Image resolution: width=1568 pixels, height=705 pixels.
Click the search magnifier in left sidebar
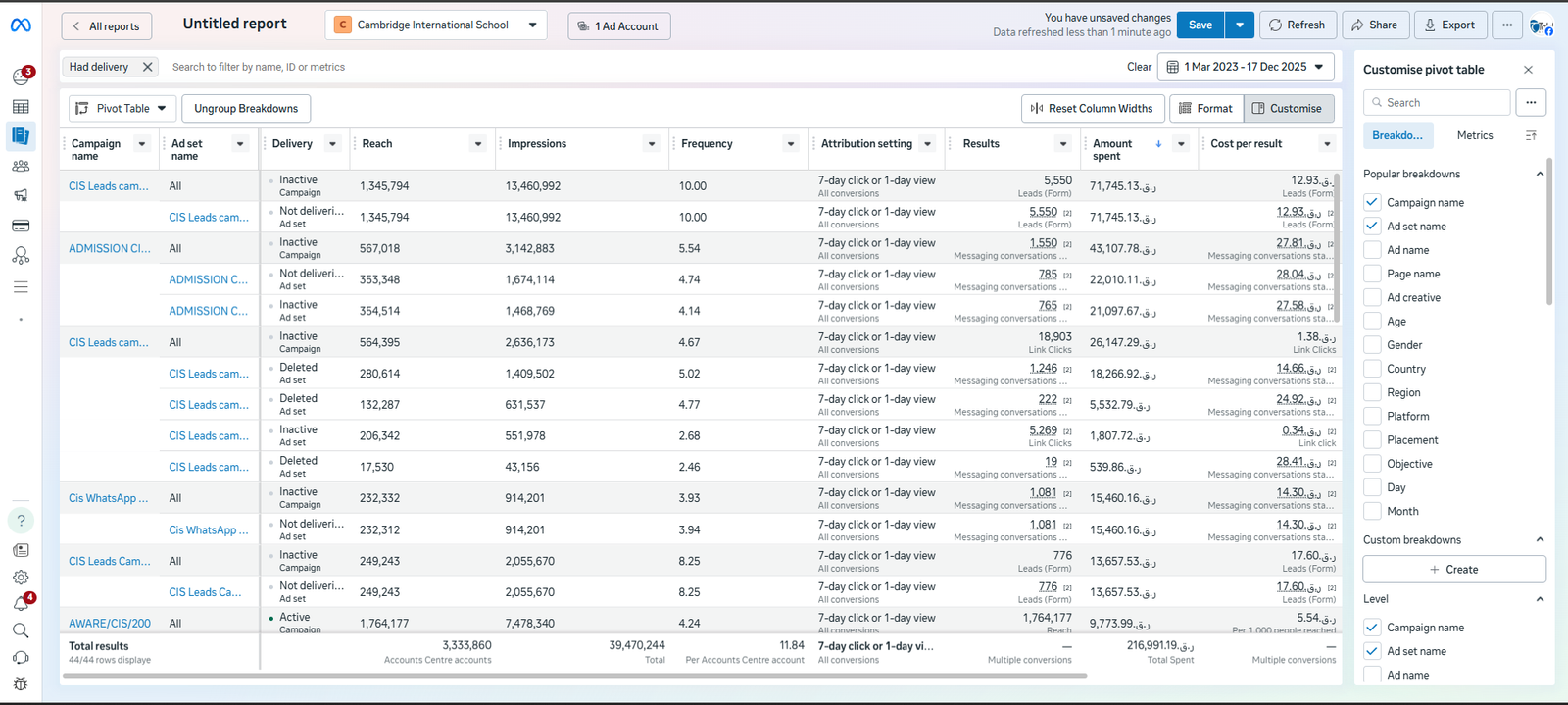21,630
